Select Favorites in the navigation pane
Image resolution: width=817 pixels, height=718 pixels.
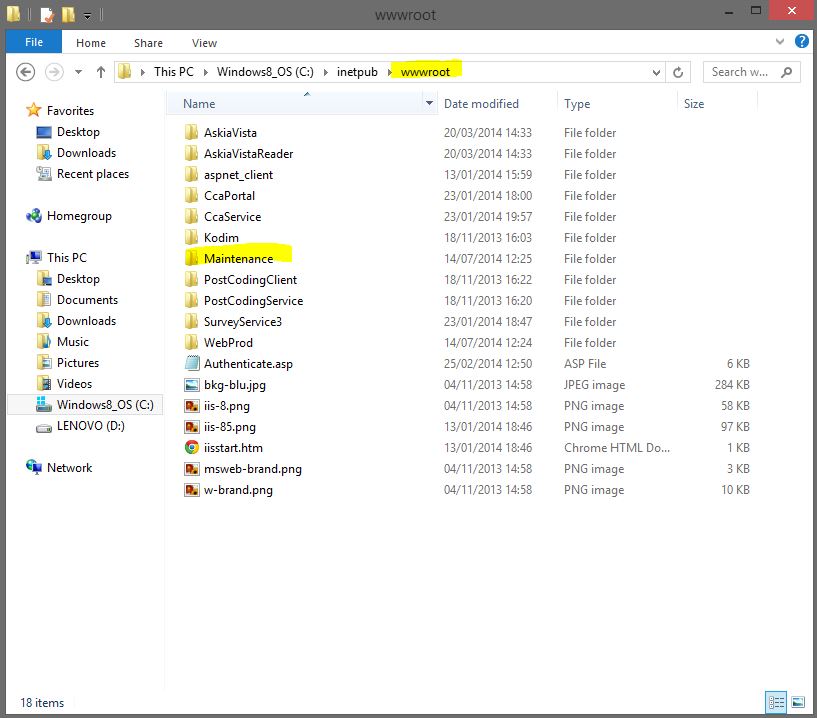tap(70, 110)
